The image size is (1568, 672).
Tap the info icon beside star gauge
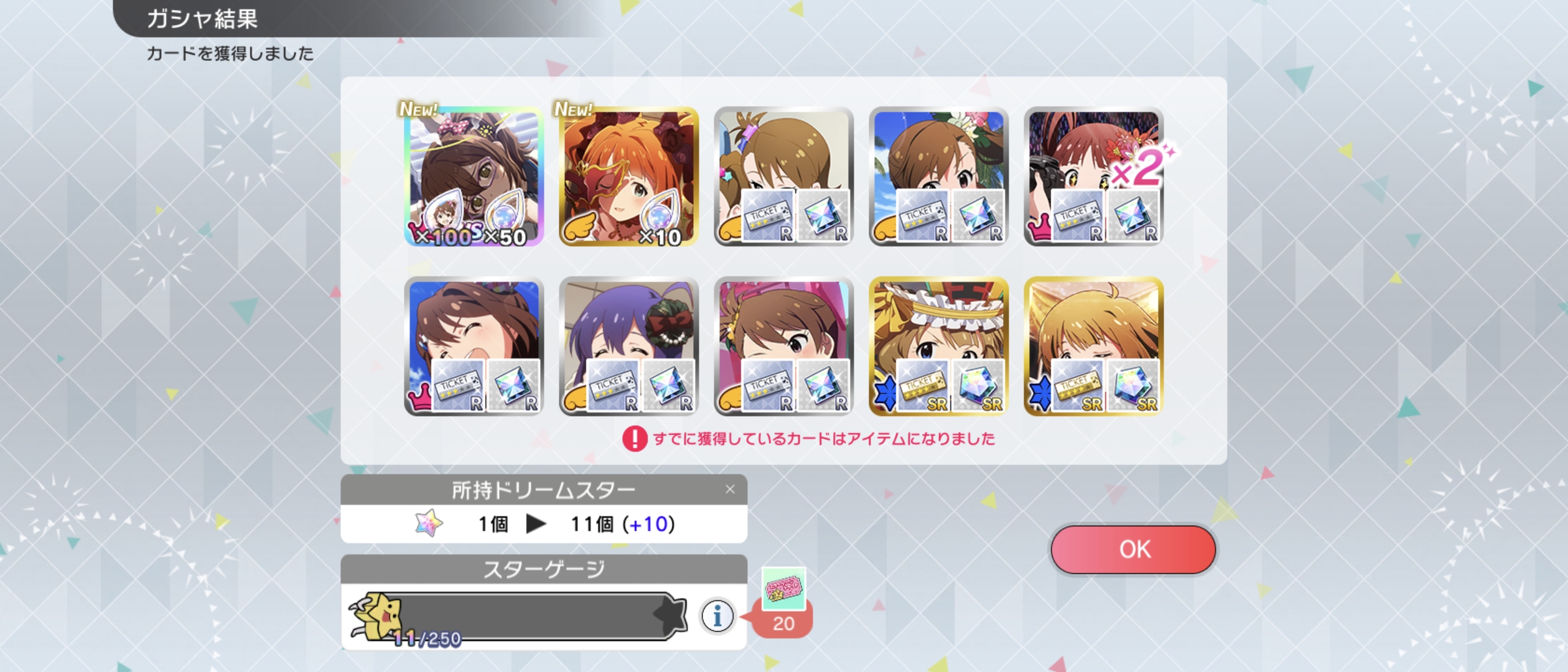tap(717, 616)
